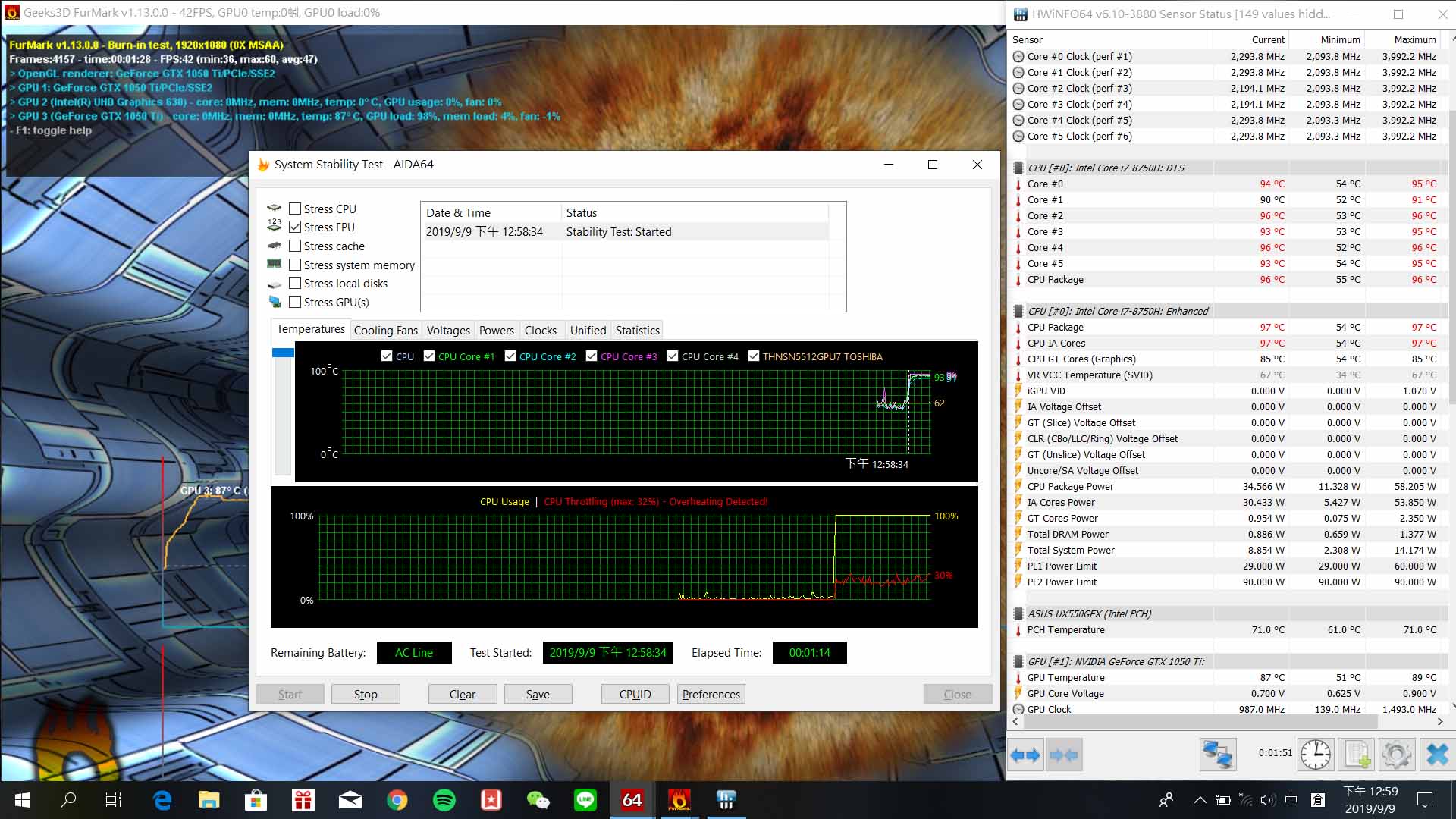This screenshot has height=819, width=1456.
Task: Open the Cooling Fans tab
Action: pyautogui.click(x=386, y=331)
